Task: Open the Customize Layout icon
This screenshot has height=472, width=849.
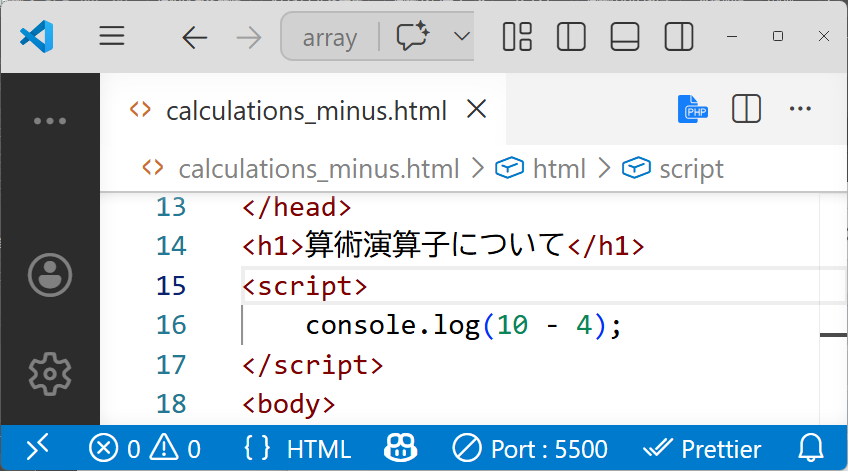Action: (x=517, y=36)
